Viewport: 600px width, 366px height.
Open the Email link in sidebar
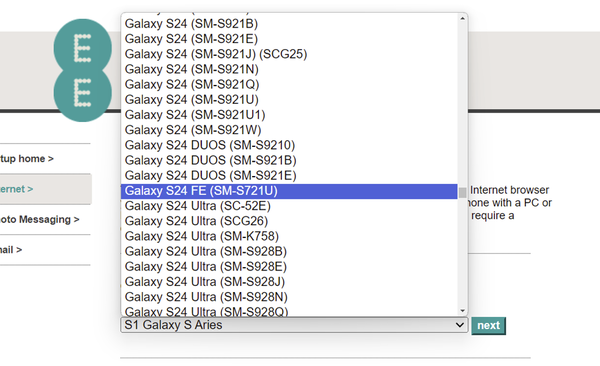(11, 250)
